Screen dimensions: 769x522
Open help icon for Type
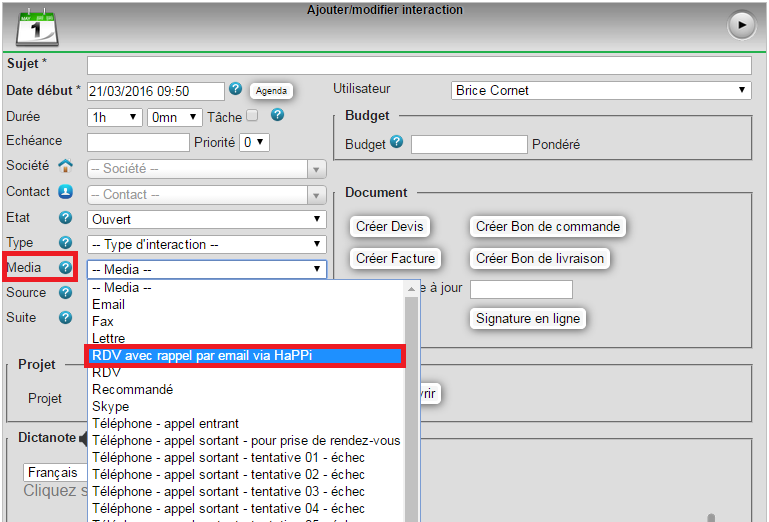(x=65, y=242)
